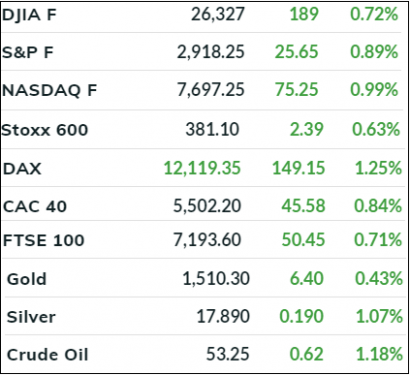Screen dimensions: 410x375
Task: Select Silver percent change 1.07%
Action: click(x=379, y=316)
